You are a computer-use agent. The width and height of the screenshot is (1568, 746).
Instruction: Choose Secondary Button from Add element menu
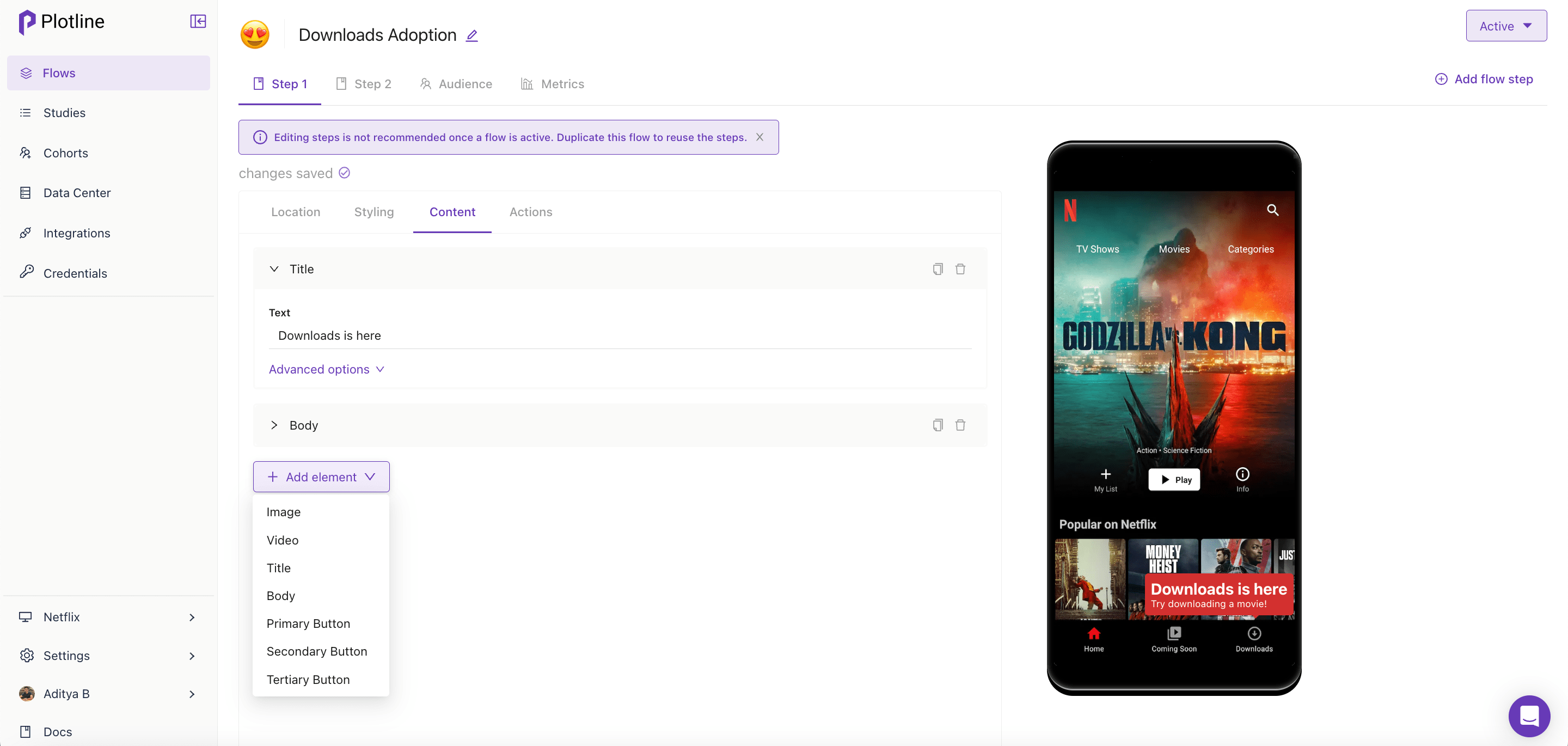pos(316,651)
